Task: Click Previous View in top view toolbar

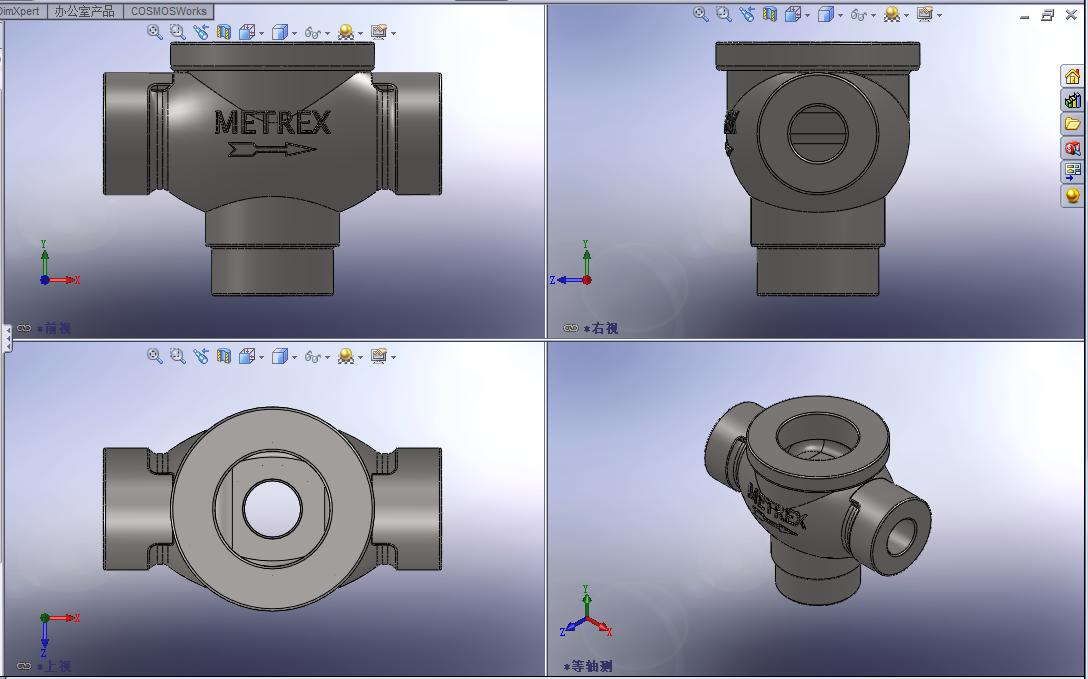Action: (201, 356)
